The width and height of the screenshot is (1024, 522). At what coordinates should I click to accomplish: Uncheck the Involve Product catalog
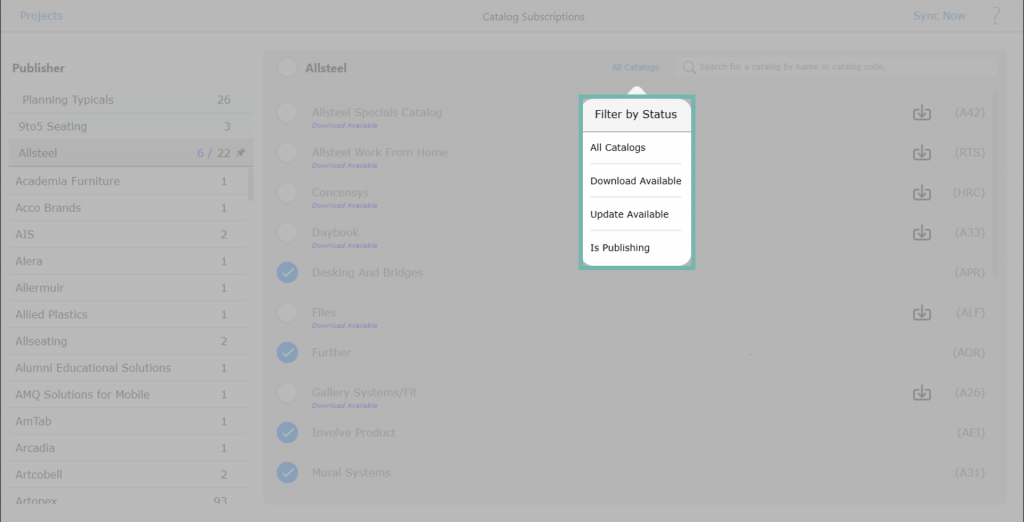click(287, 432)
